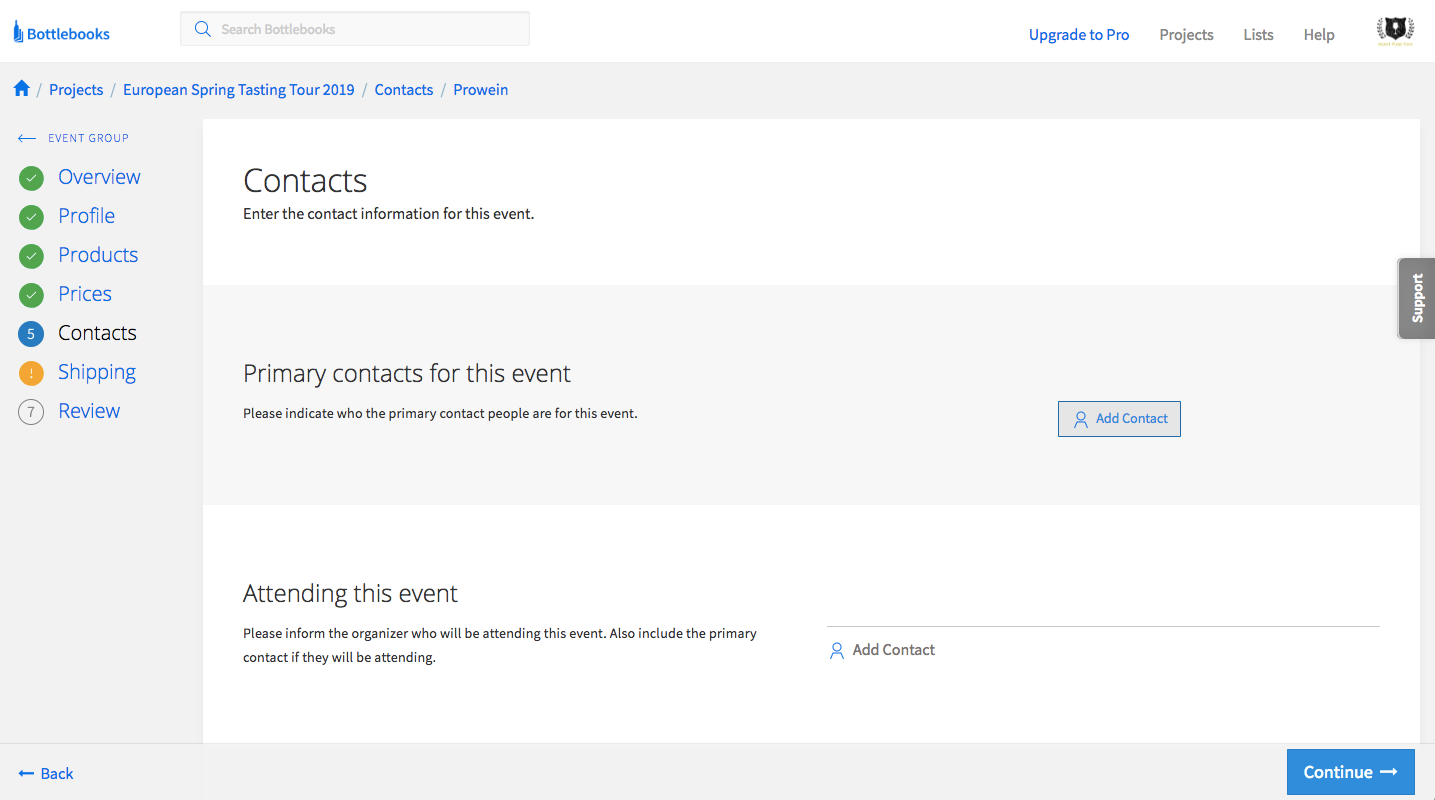Open the Help menu item
The image size is (1435, 800).
pyautogui.click(x=1319, y=34)
